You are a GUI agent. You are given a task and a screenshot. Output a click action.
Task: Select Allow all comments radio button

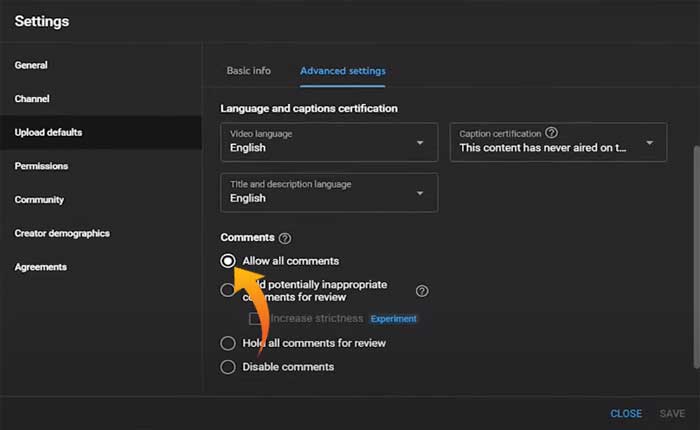(228, 261)
